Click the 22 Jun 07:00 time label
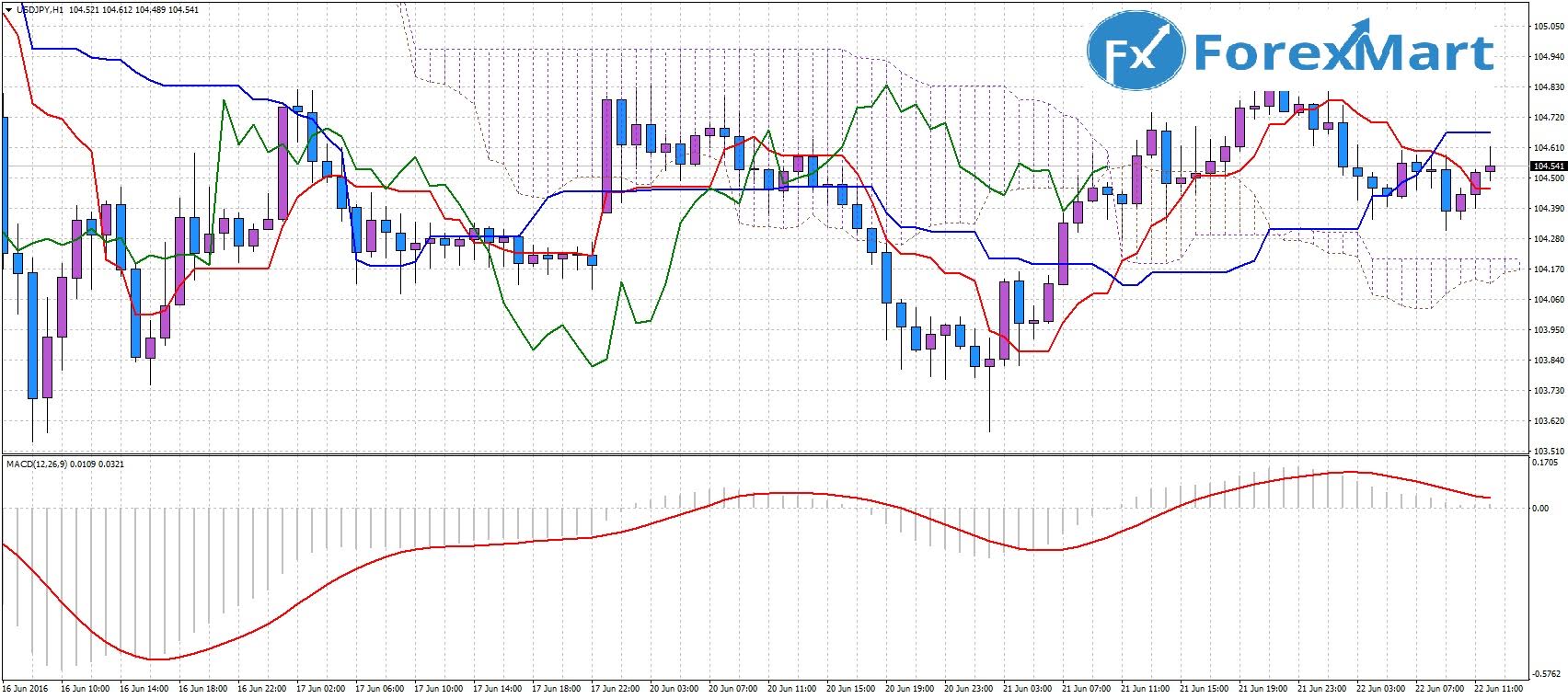Screen dimensions: 1568x699 click(1440, 688)
